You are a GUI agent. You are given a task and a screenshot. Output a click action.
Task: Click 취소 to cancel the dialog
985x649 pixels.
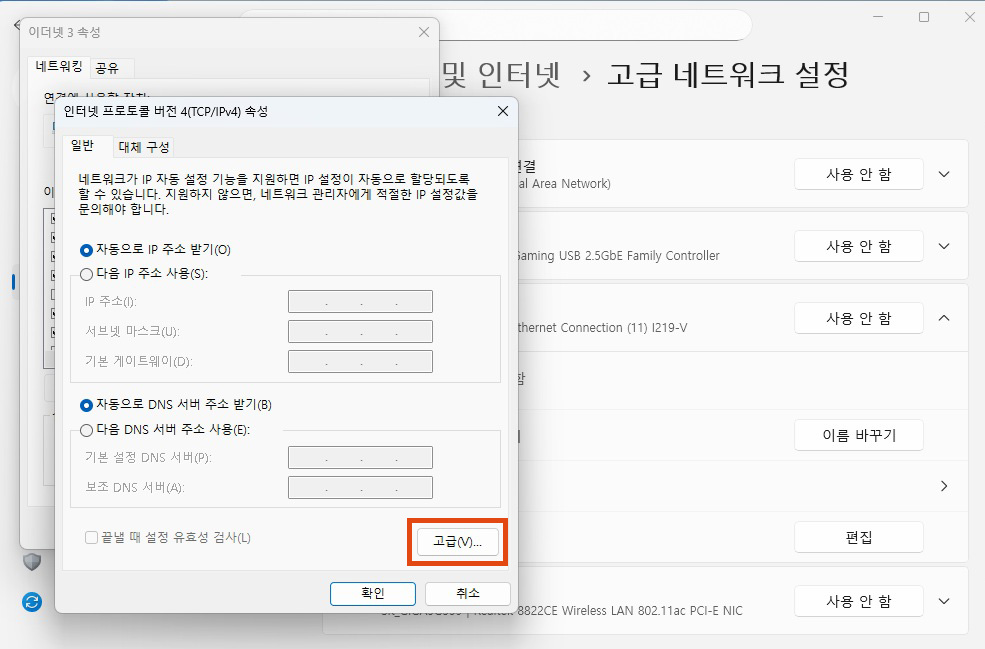pyautogui.click(x=467, y=593)
